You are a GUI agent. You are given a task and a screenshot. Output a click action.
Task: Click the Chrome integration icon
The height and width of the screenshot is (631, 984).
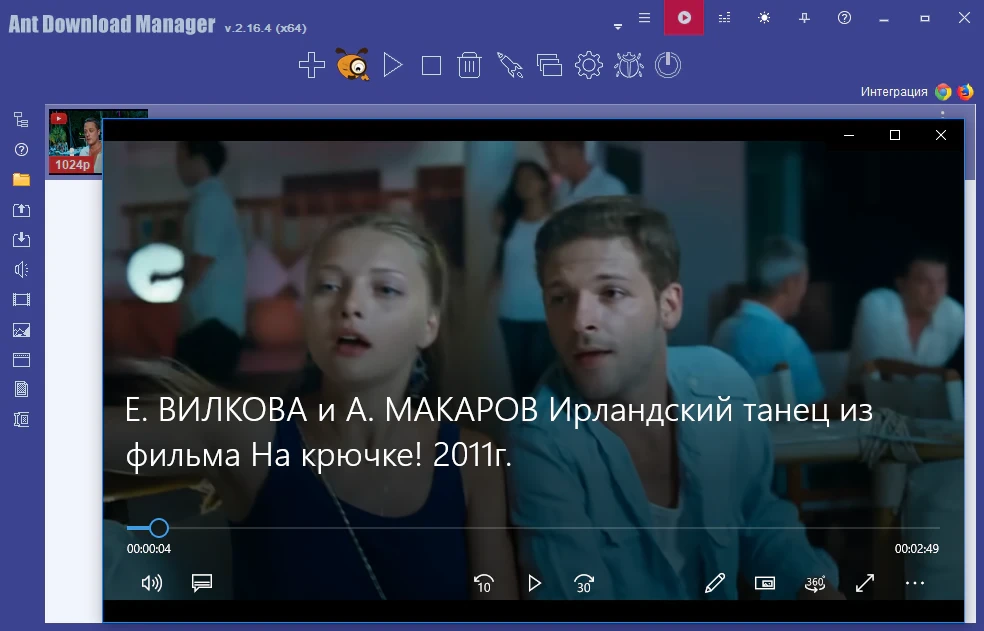click(943, 92)
